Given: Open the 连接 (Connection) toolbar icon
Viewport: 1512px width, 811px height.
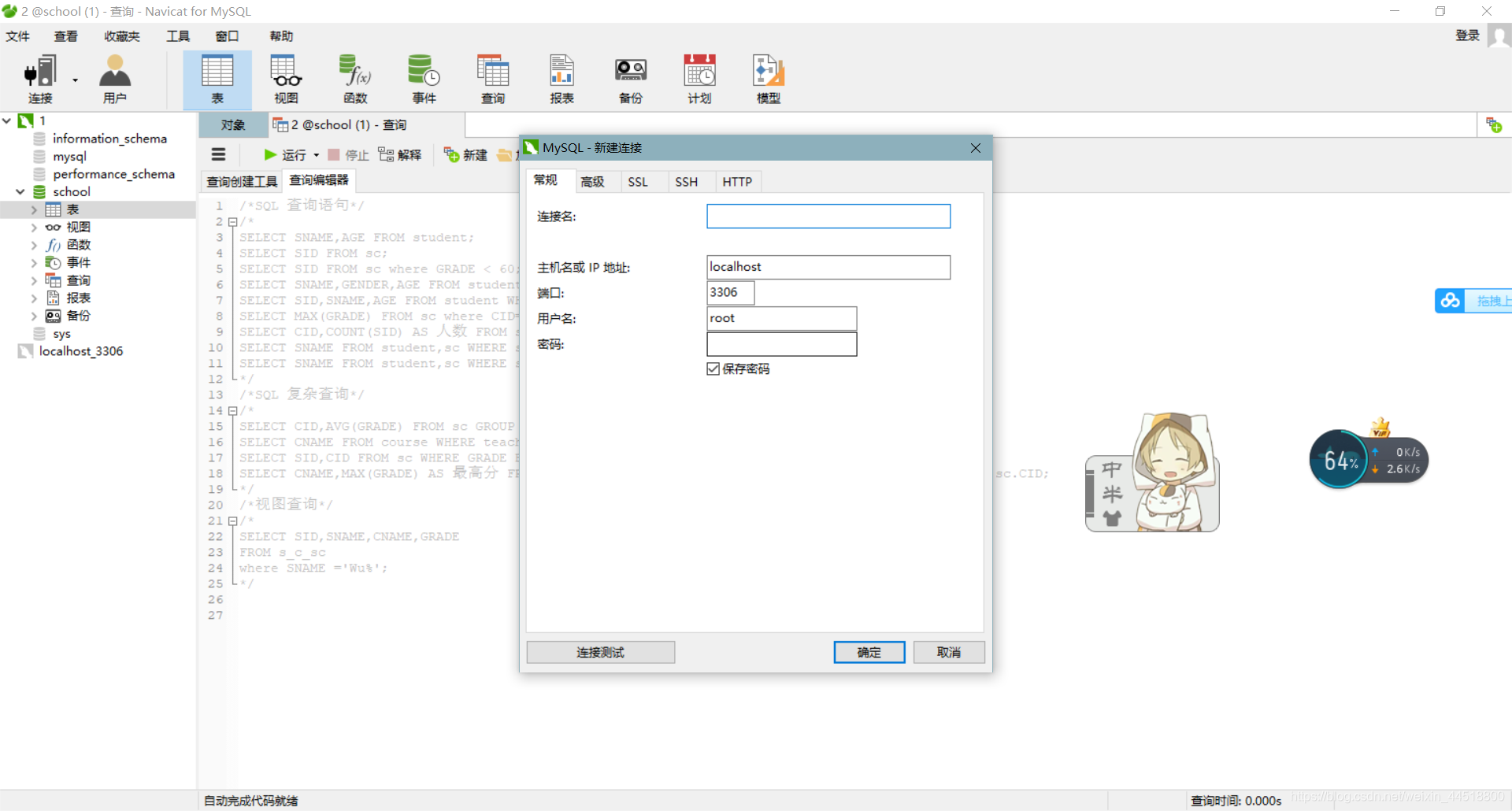Looking at the screenshot, I should [40, 79].
